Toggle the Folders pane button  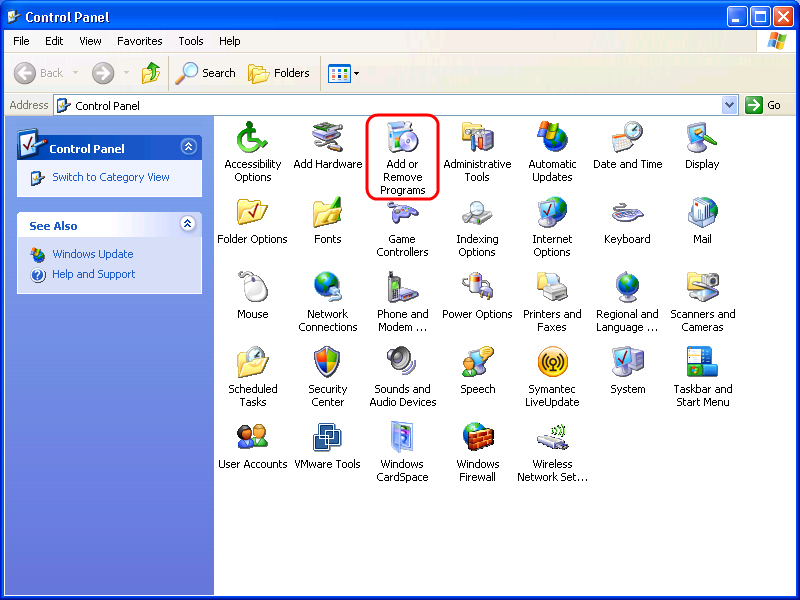(x=279, y=73)
